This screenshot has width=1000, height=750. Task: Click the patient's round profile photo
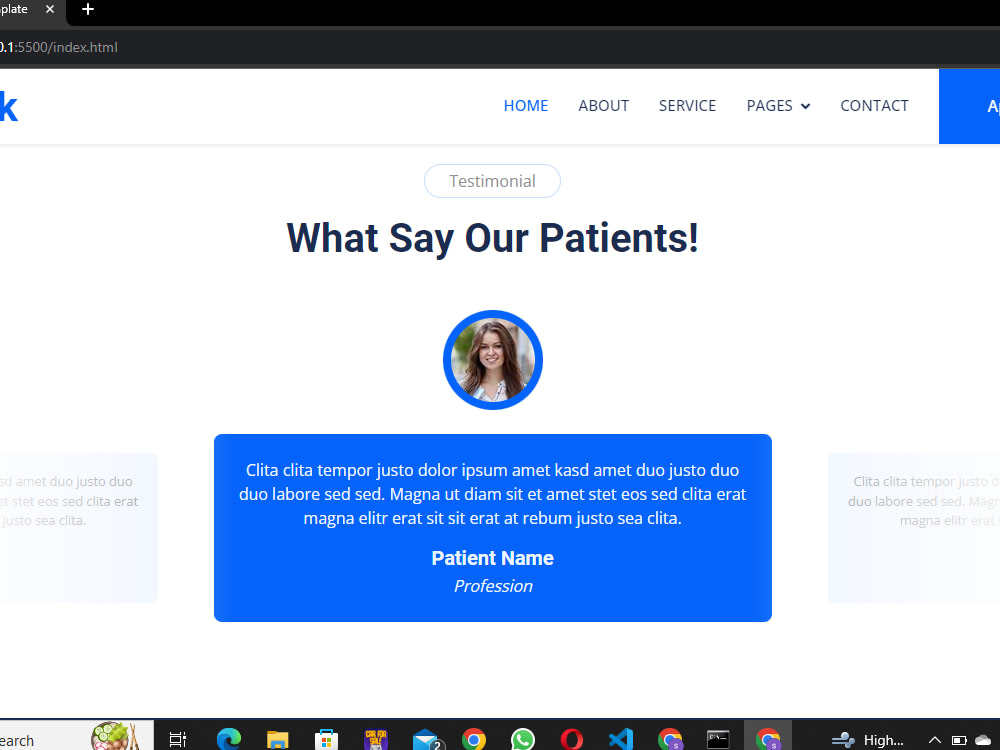pyautogui.click(x=493, y=360)
